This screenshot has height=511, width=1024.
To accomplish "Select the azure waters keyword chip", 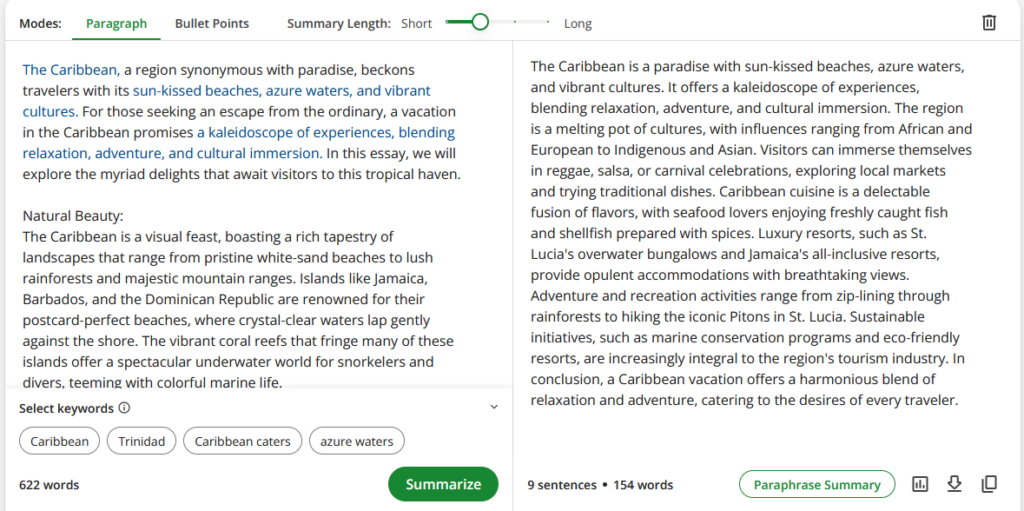I will pos(357,441).
